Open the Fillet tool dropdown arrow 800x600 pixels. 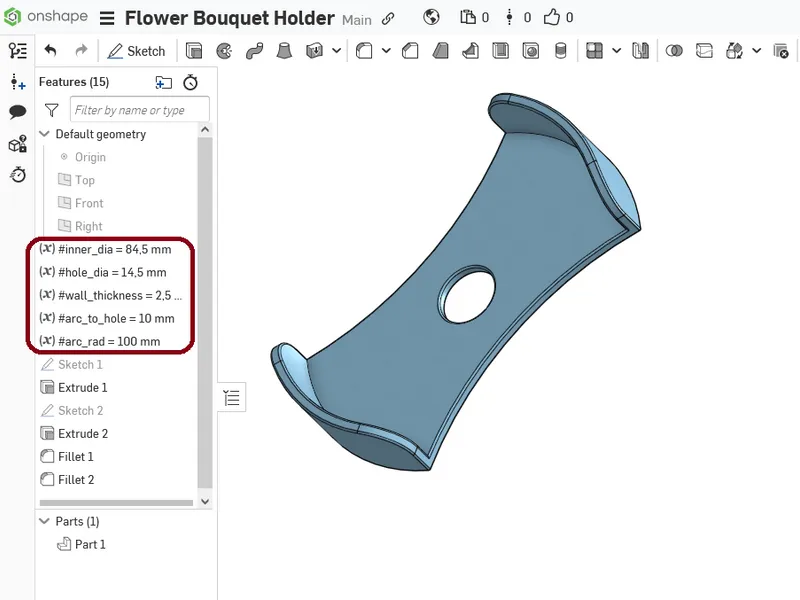[x=386, y=51]
